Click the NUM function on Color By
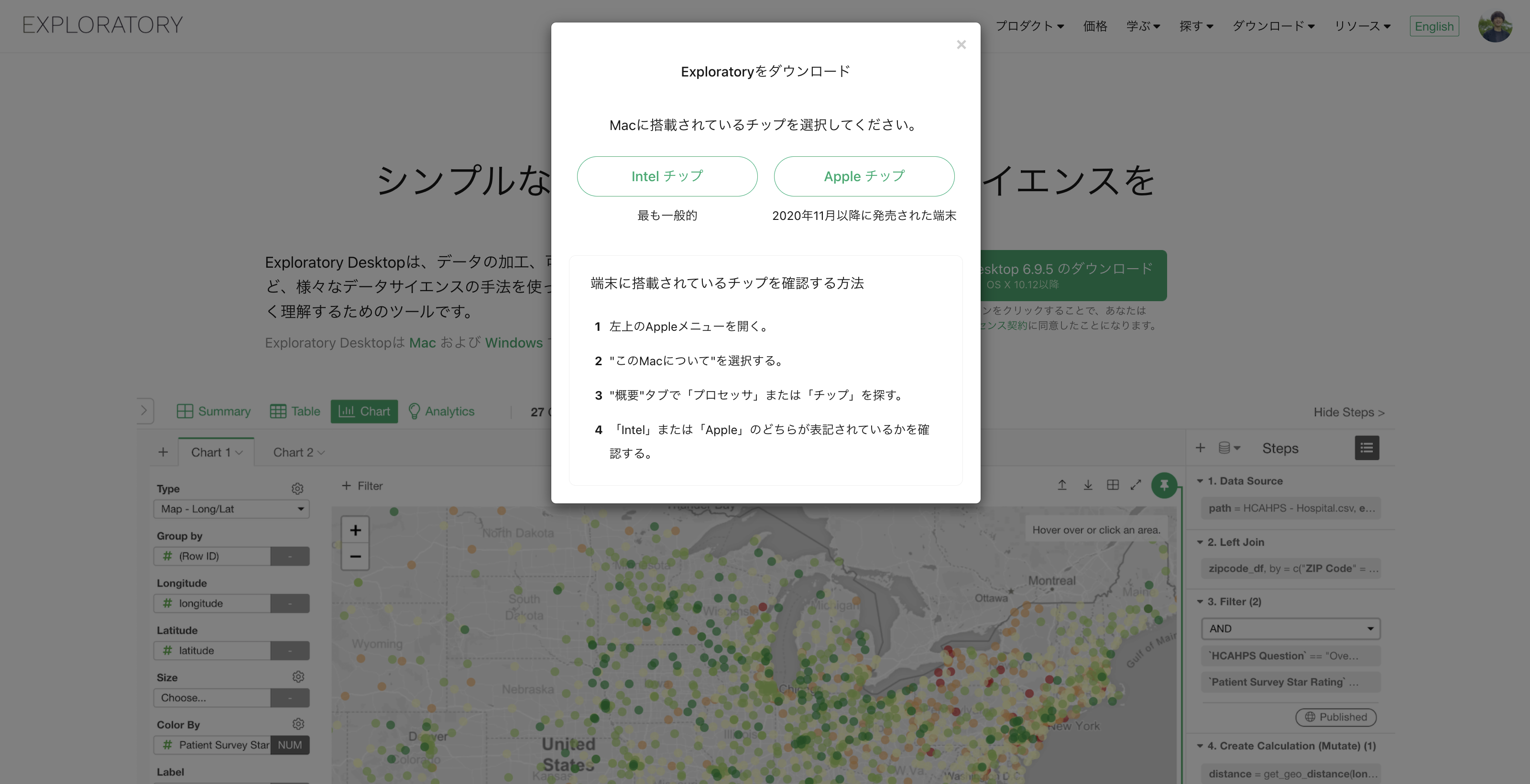1530x784 pixels. point(290,745)
